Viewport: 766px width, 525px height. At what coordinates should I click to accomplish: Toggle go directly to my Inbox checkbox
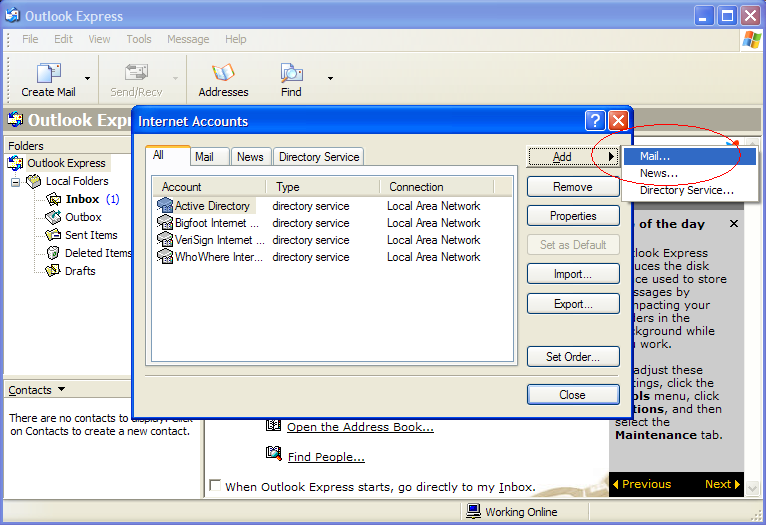coord(214,485)
